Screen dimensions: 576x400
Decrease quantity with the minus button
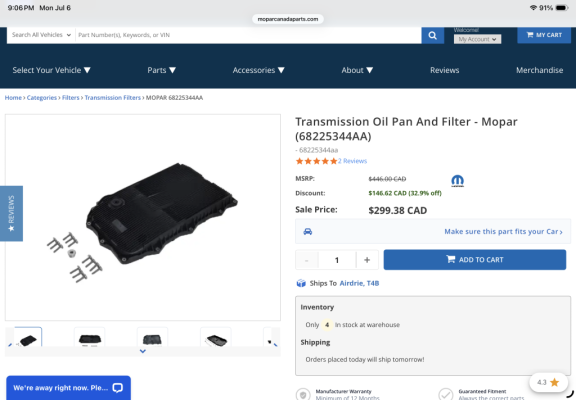[307, 260]
